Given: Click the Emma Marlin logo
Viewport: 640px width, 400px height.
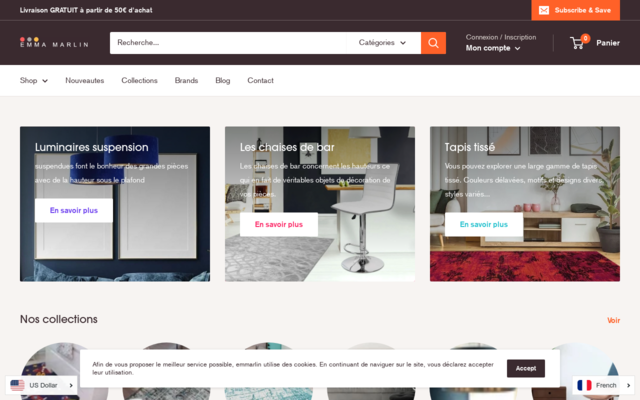Looking at the screenshot, I should pos(54,42).
